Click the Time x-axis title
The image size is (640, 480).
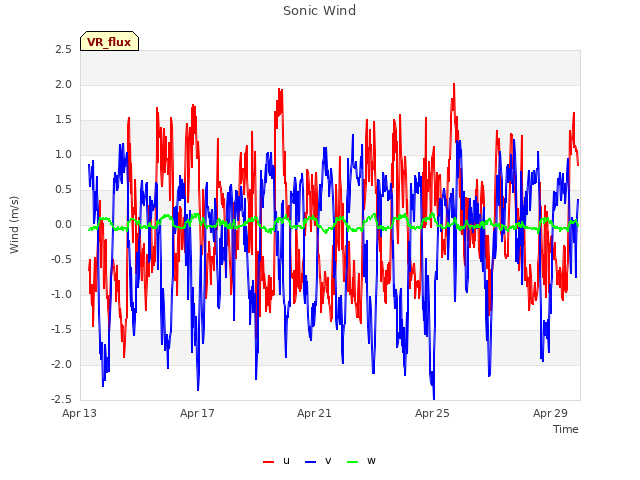[566, 429]
